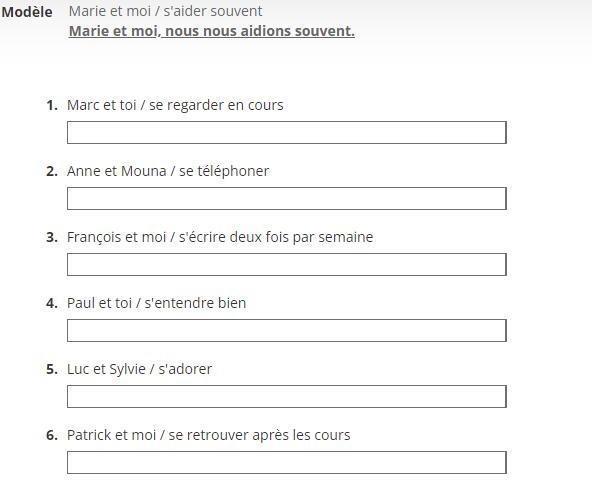Select the prompt Marc et toi / se regarder
592x496 pixels.
coord(175,105)
